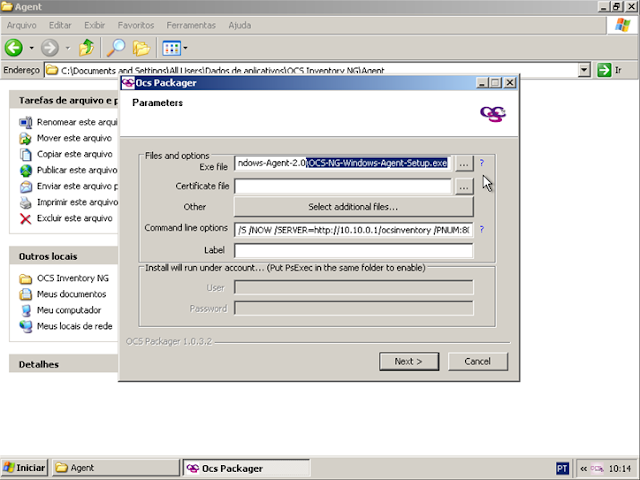Click the Next > button

tap(409, 362)
